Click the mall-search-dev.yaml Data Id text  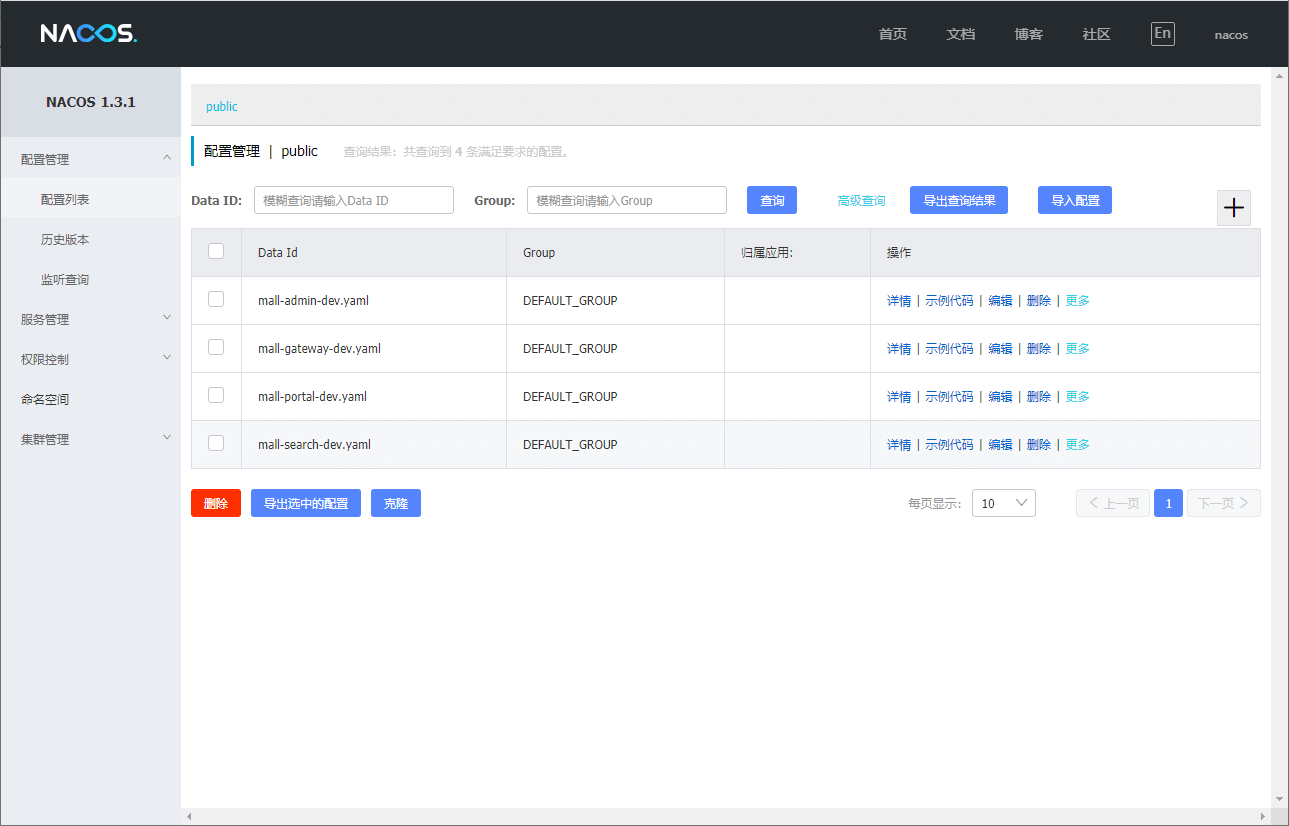click(x=314, y=445)
